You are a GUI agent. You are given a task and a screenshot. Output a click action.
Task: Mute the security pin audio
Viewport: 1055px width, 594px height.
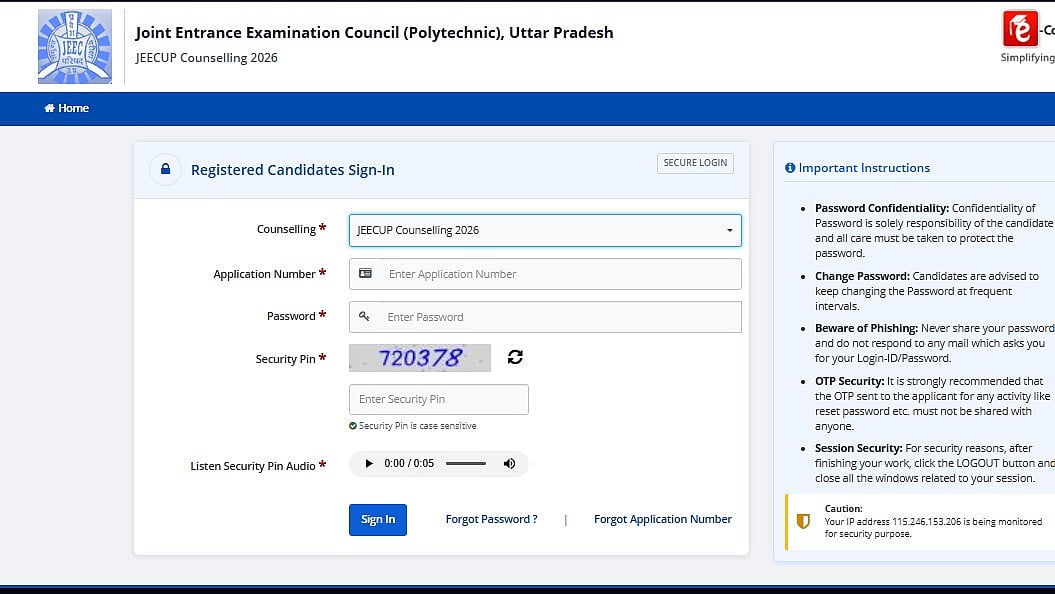(x=509, y=463)
